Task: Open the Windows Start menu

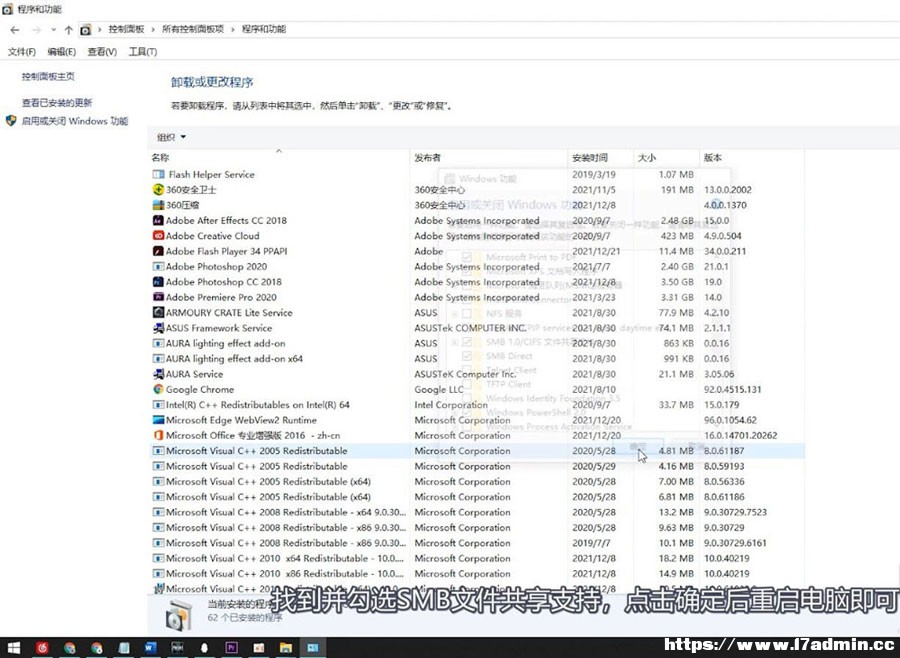Action: pyautogui.click(x=13, y=648)
